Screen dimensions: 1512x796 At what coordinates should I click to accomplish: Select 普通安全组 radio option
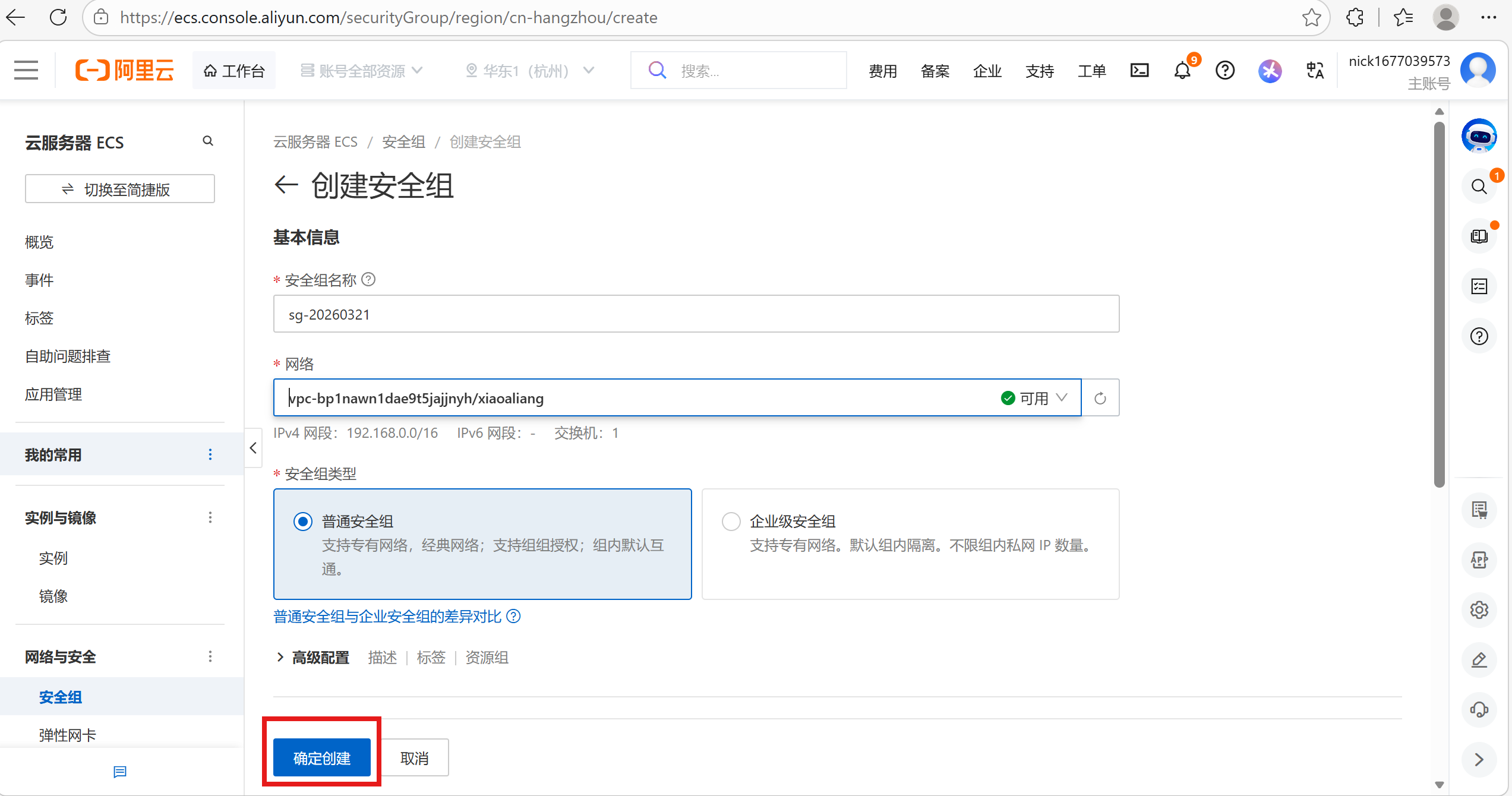tap(303, 522)
